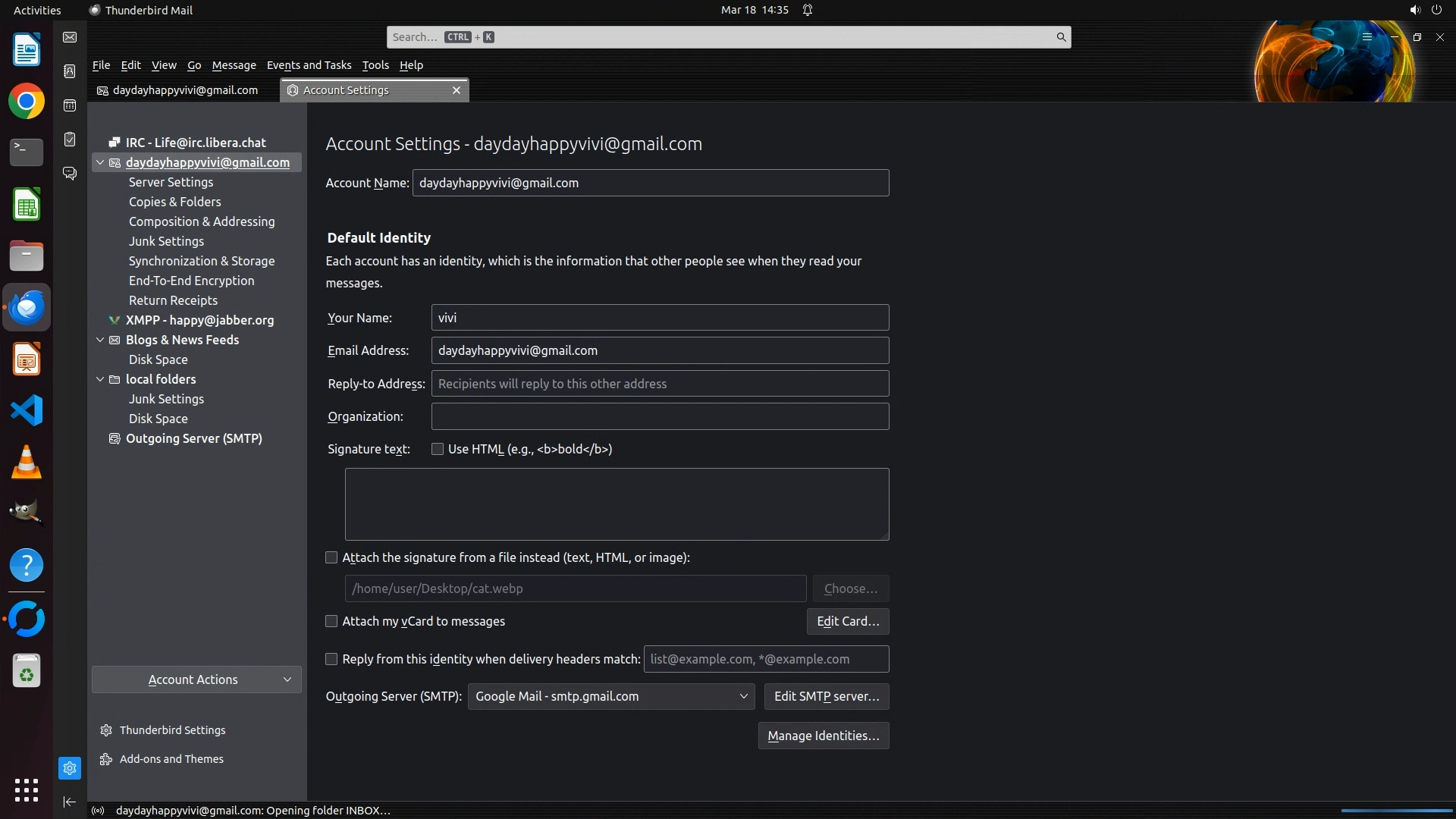Open the Account Actions dropdown
Image resolution: width=1456 pixels, height=819 pixels.
click(x=196, y=679)
